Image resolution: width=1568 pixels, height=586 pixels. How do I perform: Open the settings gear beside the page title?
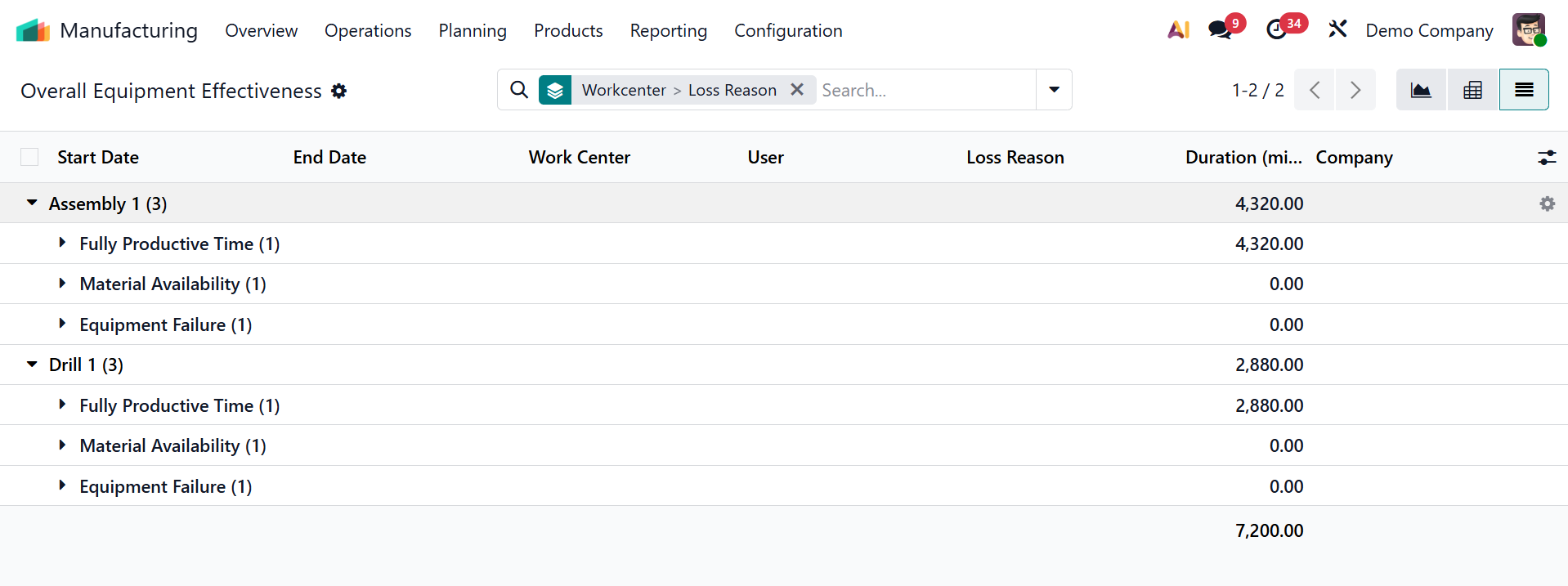pos(339,91)
